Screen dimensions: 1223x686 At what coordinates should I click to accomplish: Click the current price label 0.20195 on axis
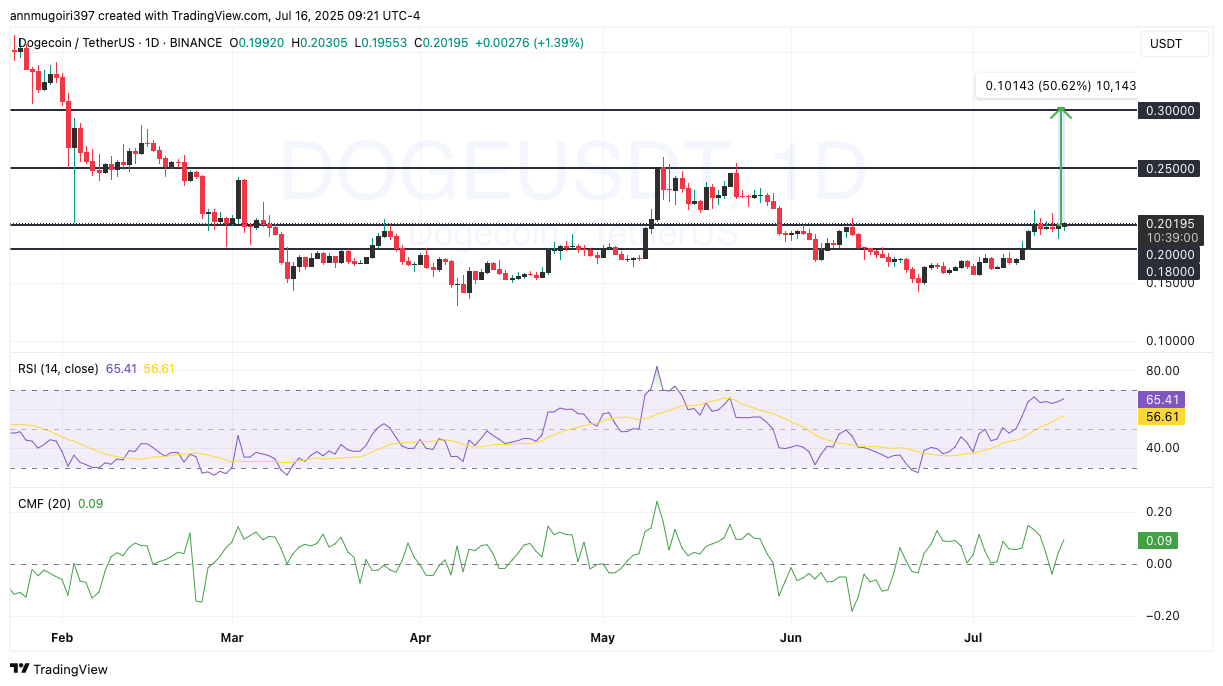point(1169,224)
